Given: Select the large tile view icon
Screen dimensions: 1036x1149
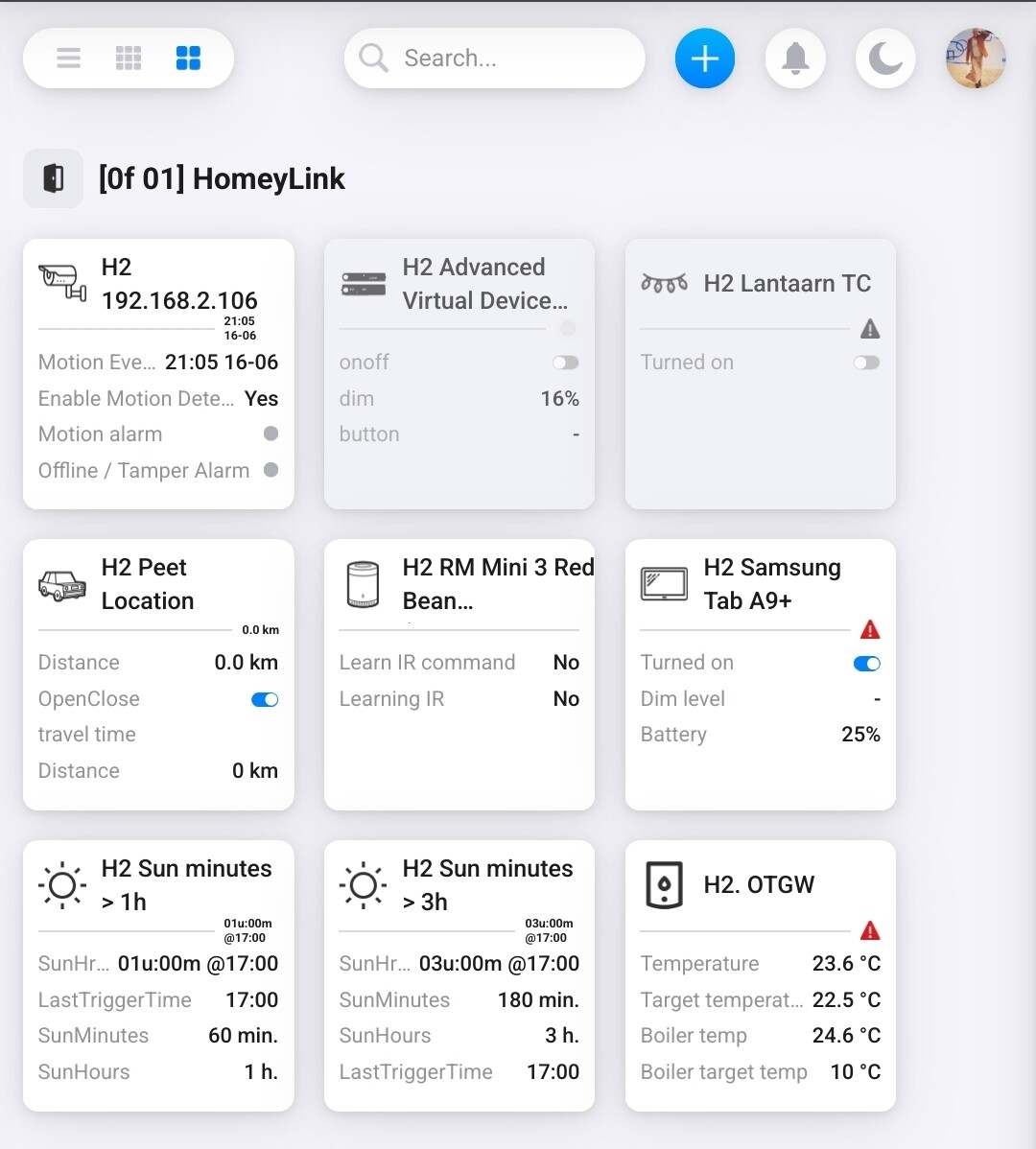Looking at the screenshot, I should tap(188, 58).
